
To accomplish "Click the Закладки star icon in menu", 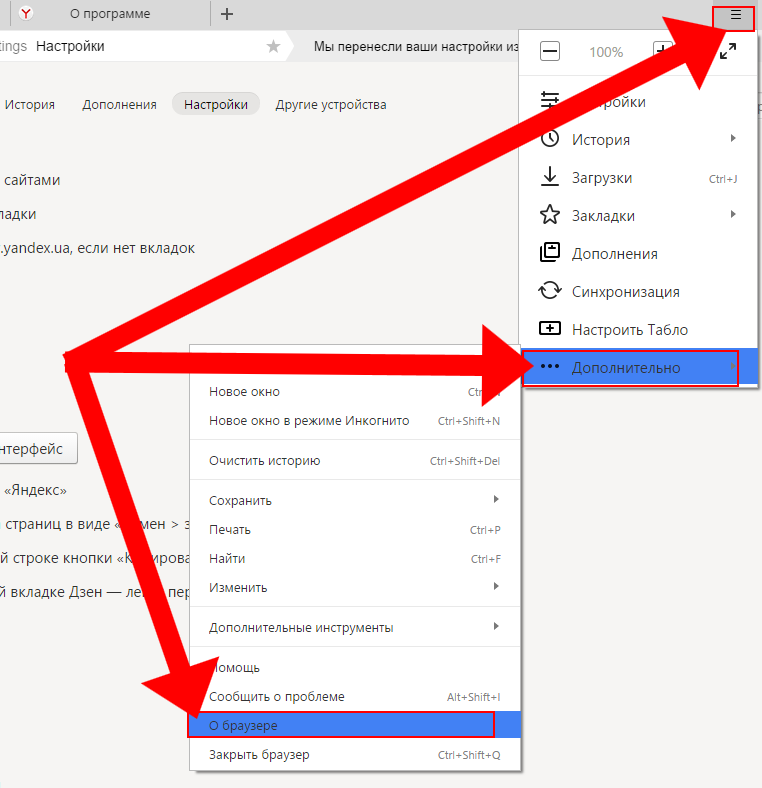I will point(549,215).
